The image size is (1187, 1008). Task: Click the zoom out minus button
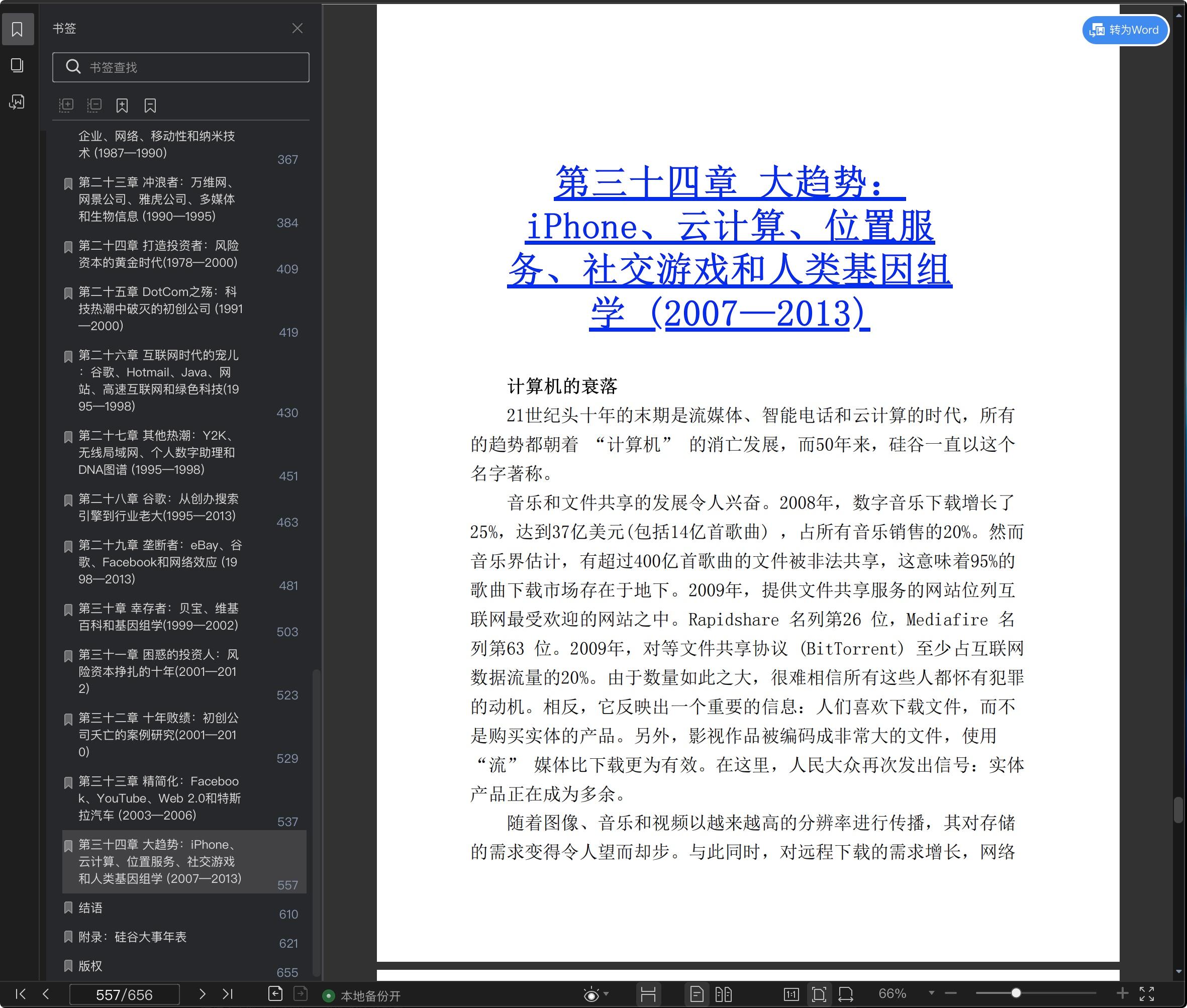click(951, 994)
